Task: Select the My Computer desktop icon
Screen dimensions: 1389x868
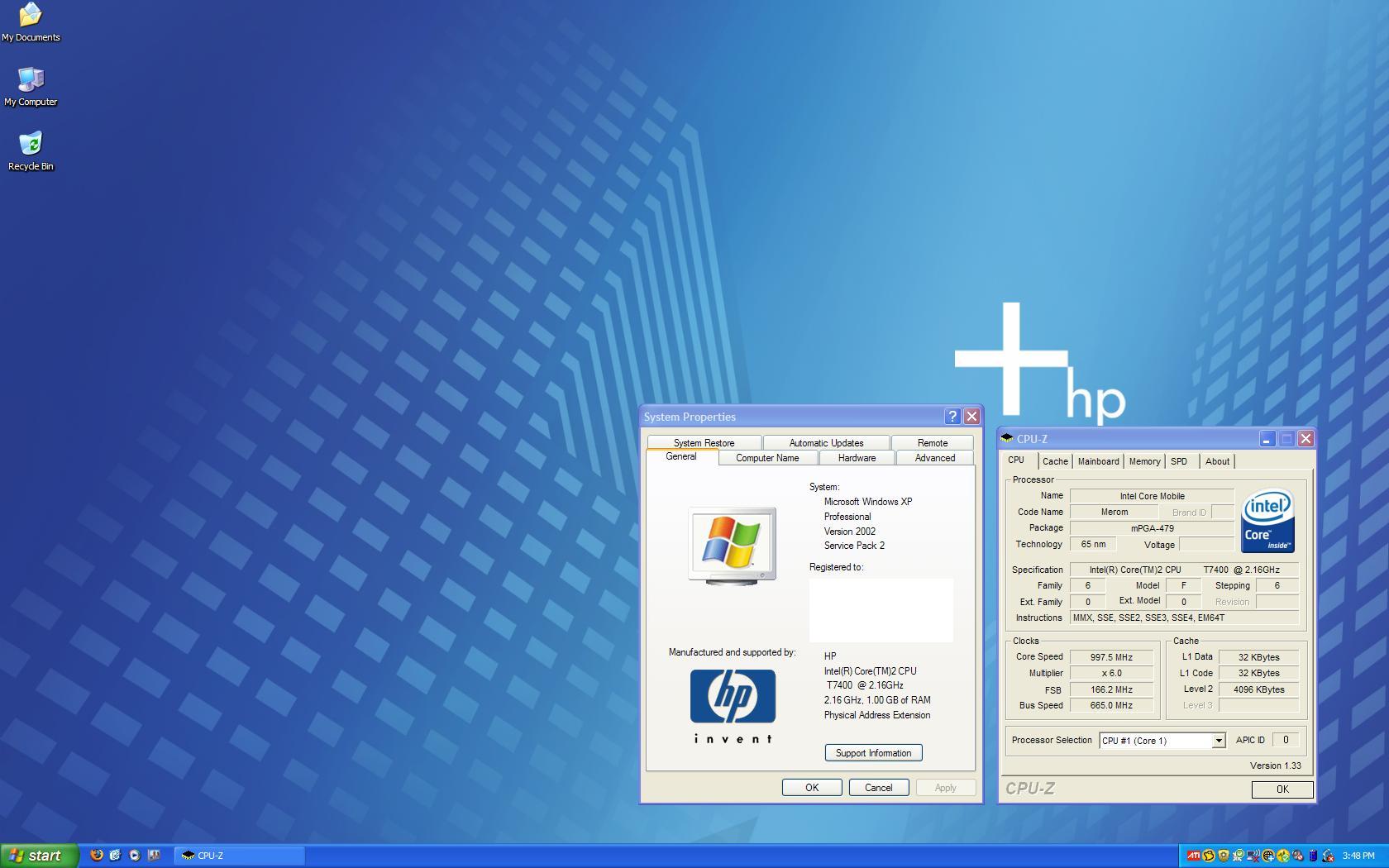Action: click(x=31, y=87)
